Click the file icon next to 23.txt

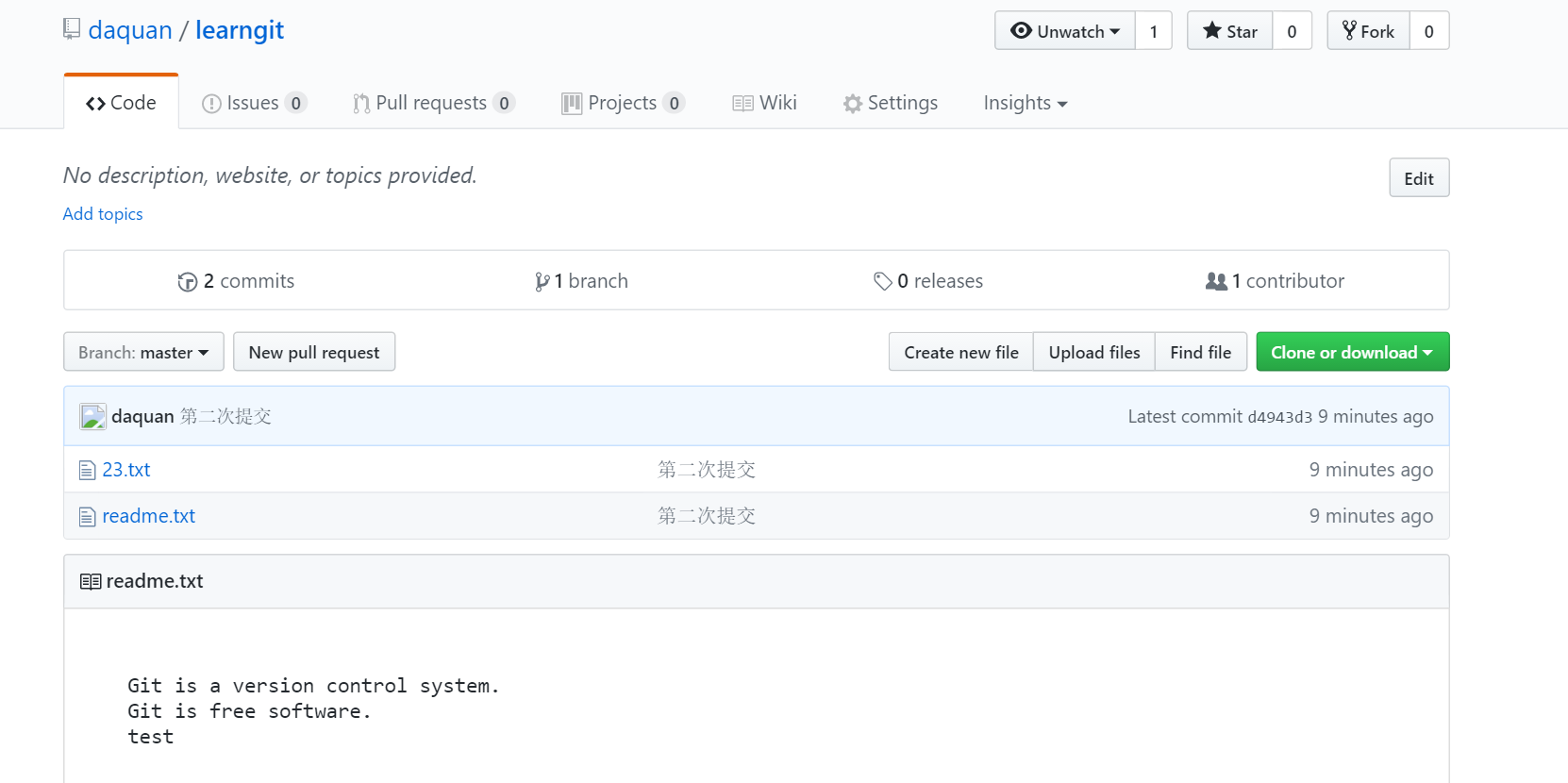(88, 470)
